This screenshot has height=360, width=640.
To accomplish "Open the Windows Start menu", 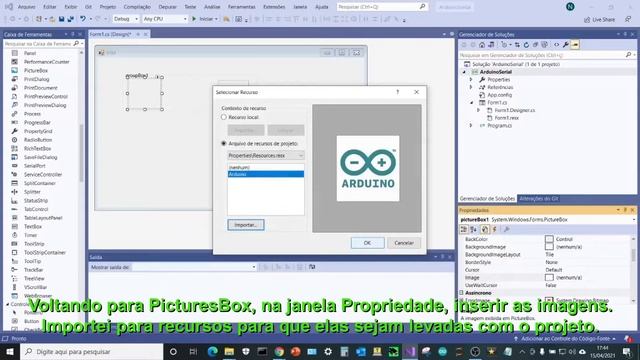I will [10, 351].
